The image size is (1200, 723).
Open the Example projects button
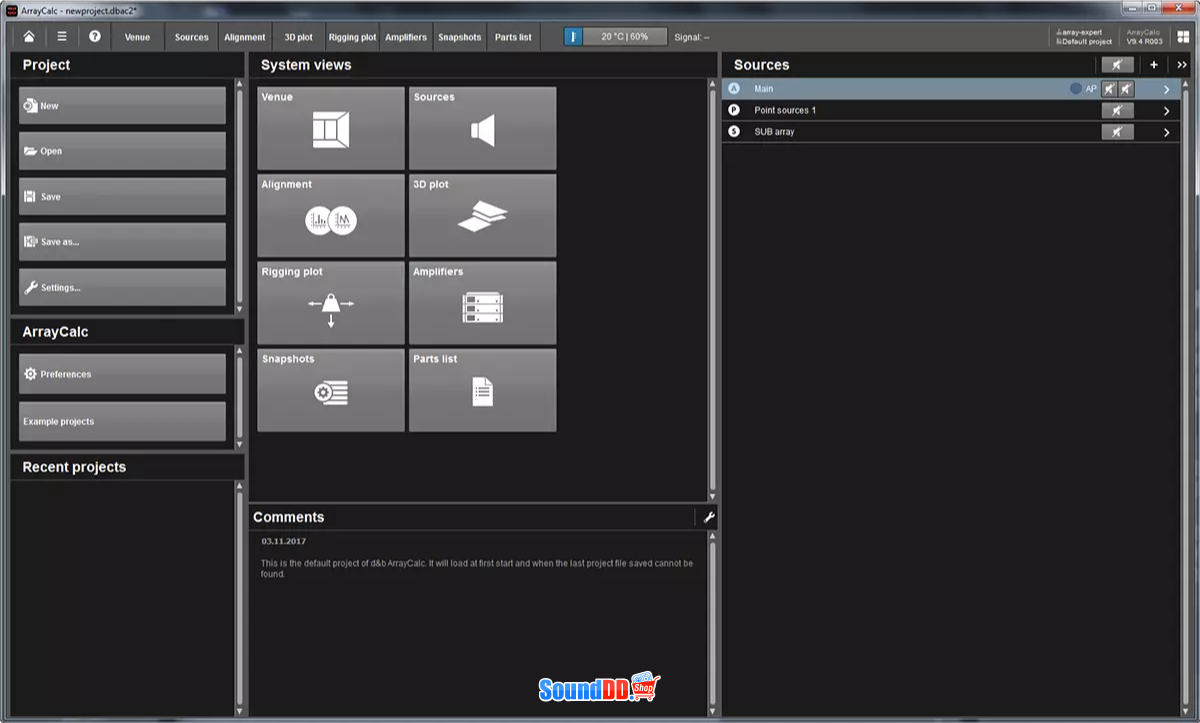coord(122,422)
